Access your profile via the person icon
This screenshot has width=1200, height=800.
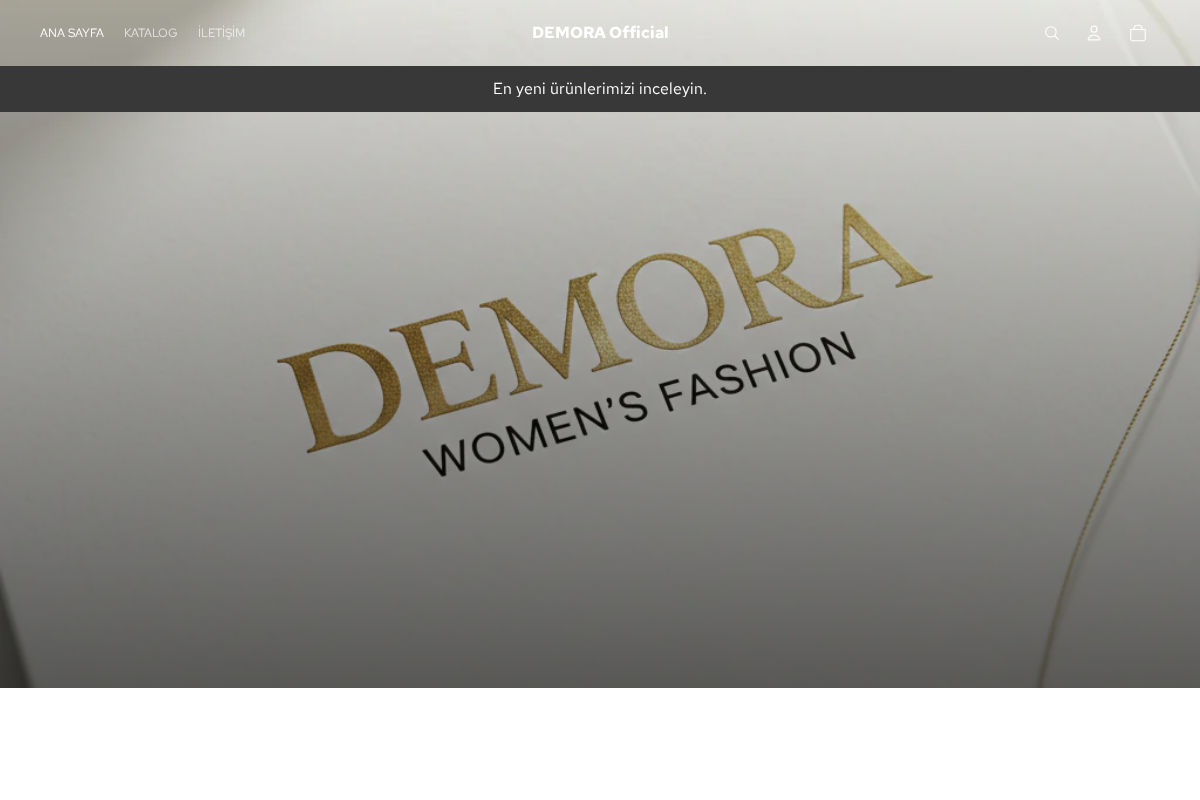(x=1094, y=32)
